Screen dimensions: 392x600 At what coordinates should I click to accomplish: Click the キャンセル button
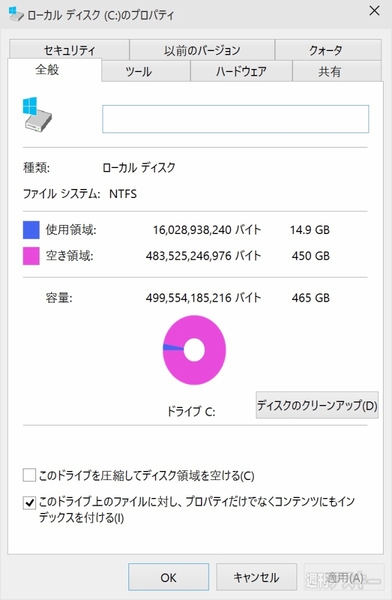click(256, 577)
